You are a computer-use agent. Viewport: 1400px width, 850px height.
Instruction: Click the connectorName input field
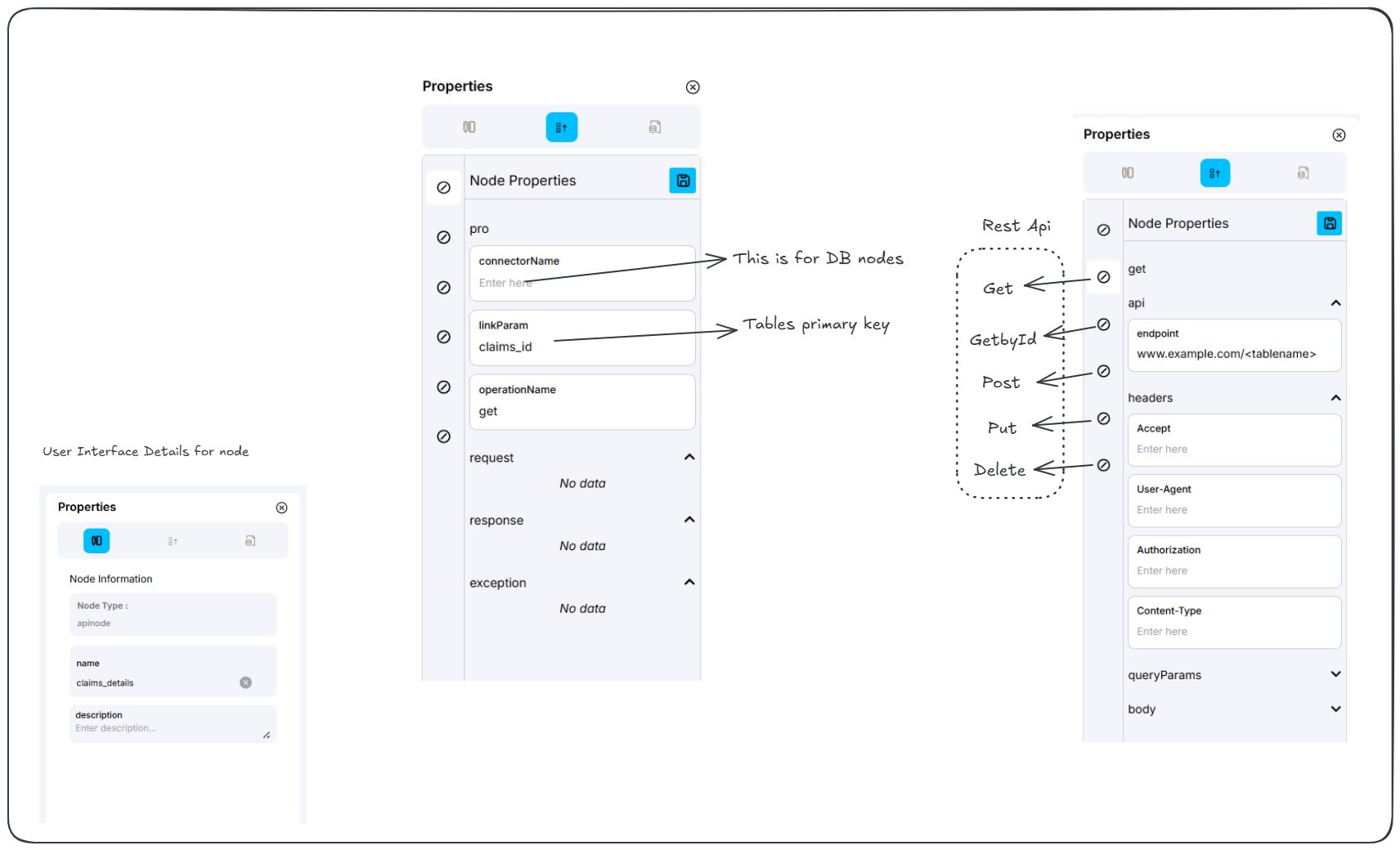[x=581, y=283]
